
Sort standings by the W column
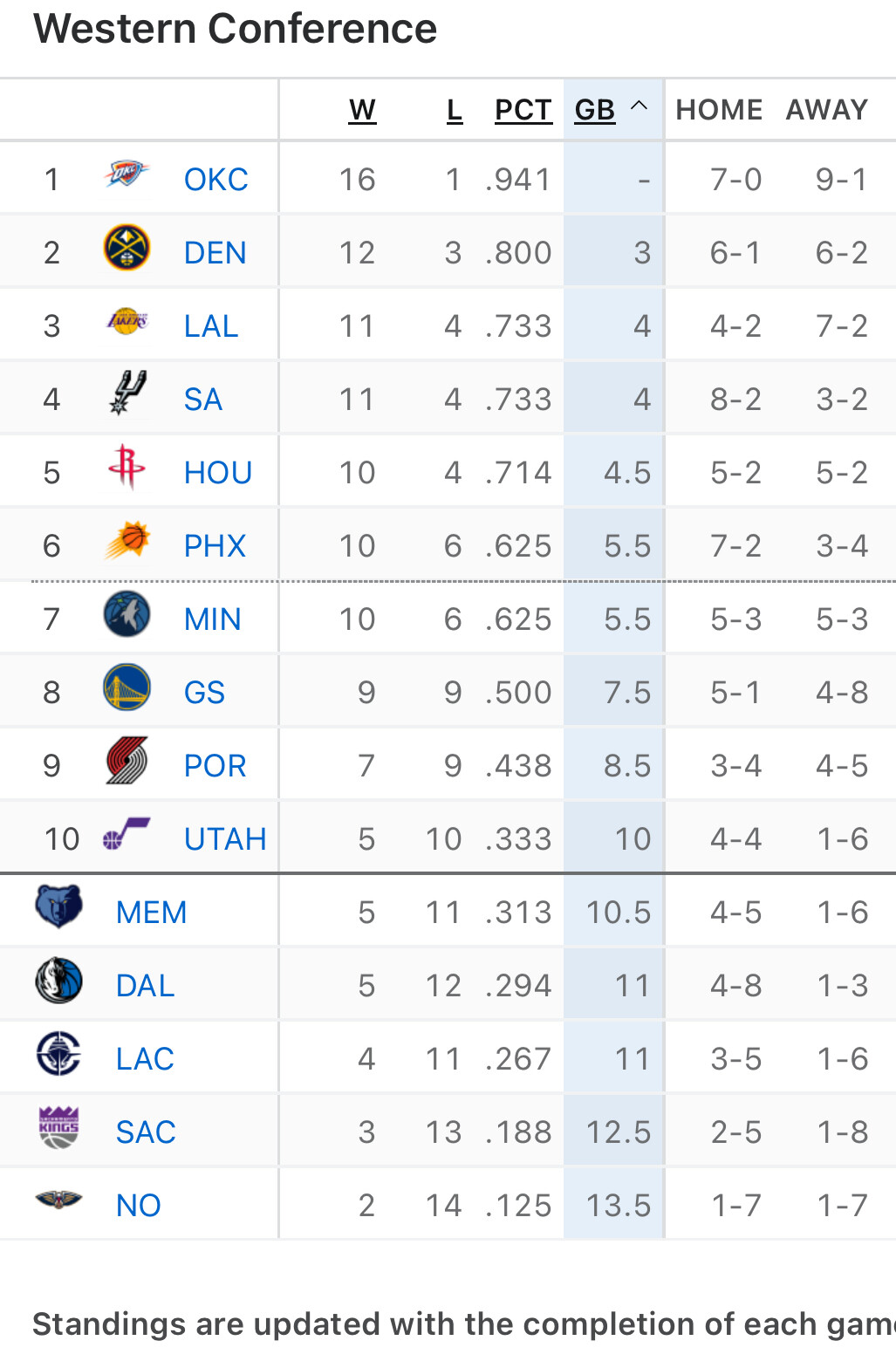[x=362, y=110]
